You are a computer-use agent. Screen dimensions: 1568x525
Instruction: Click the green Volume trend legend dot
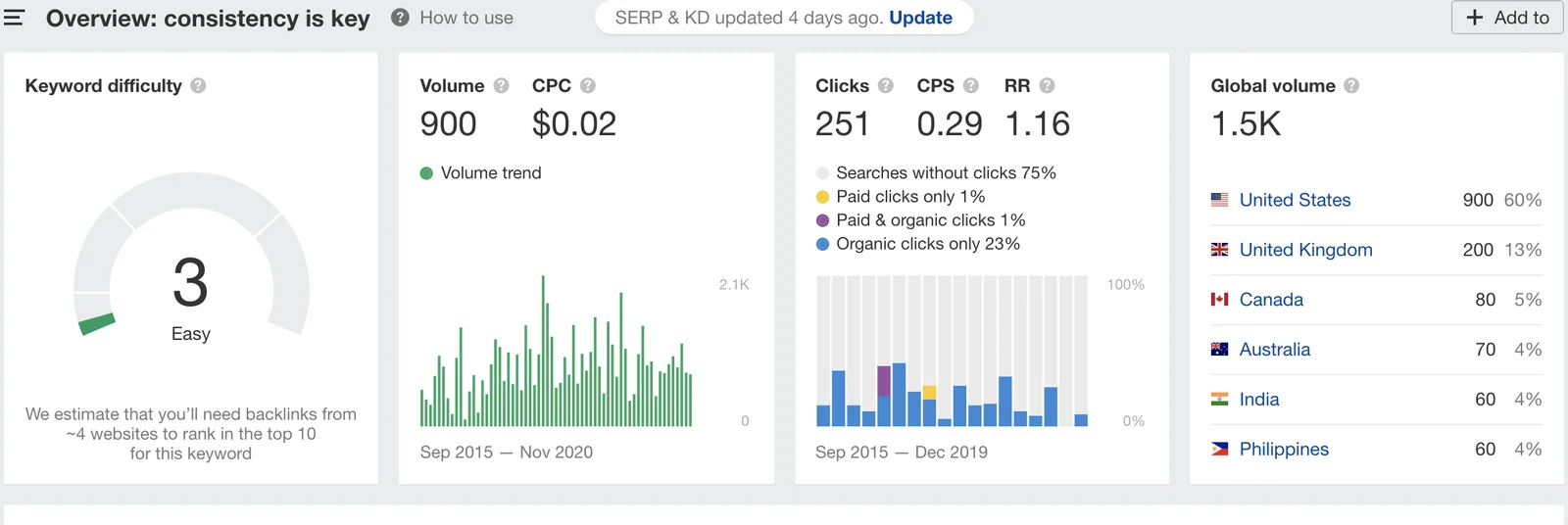click(x=426, y=173)
